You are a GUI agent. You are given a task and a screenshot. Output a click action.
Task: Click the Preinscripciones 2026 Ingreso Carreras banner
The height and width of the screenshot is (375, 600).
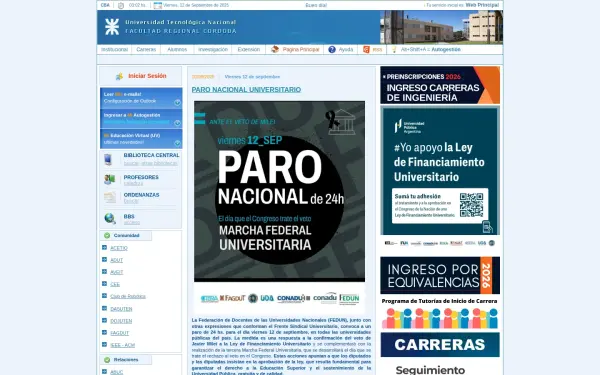440,85
